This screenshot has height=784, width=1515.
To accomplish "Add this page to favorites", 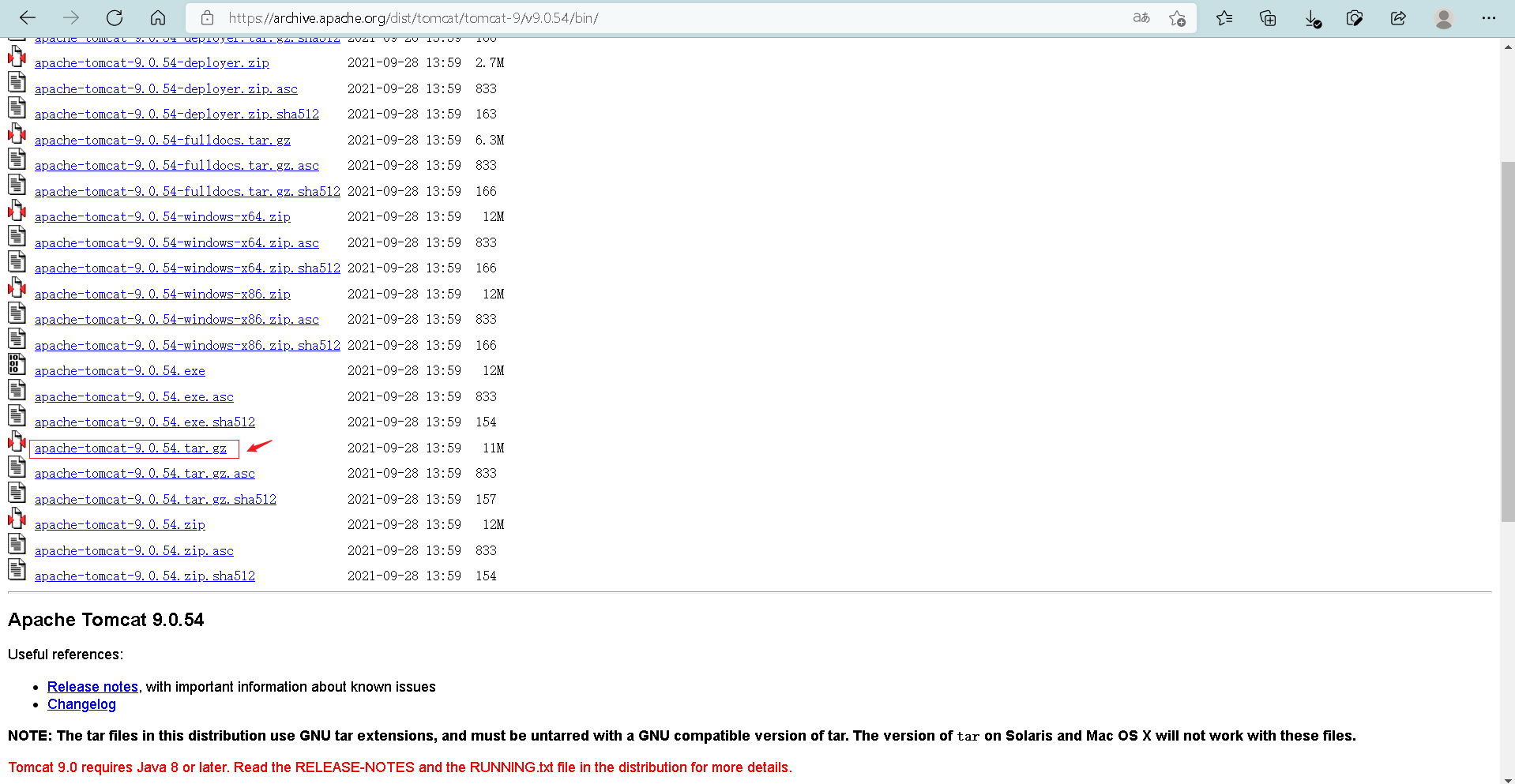I will 1177,18.
